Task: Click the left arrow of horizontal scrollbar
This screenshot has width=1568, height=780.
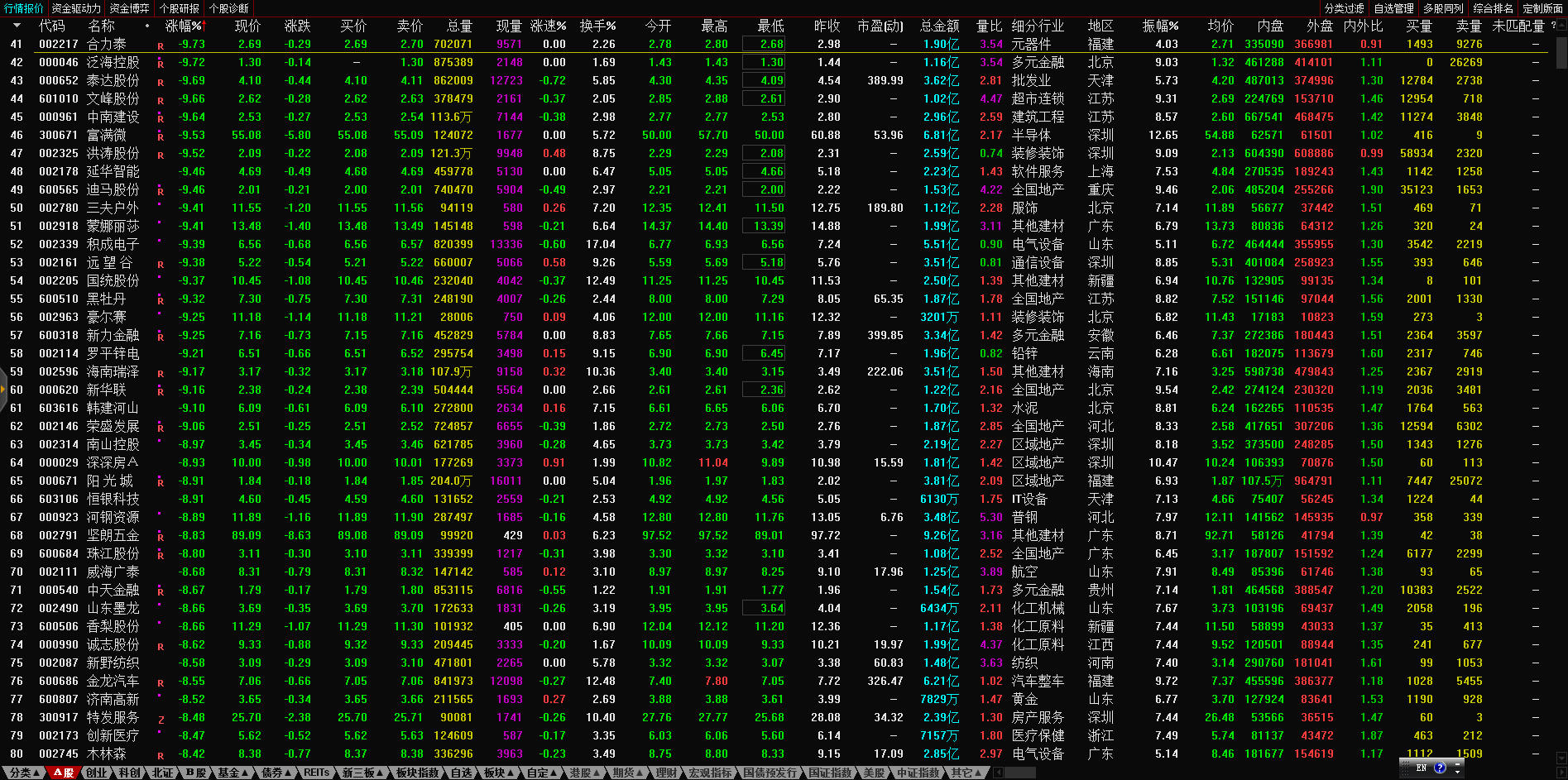Action: (999, 773)
